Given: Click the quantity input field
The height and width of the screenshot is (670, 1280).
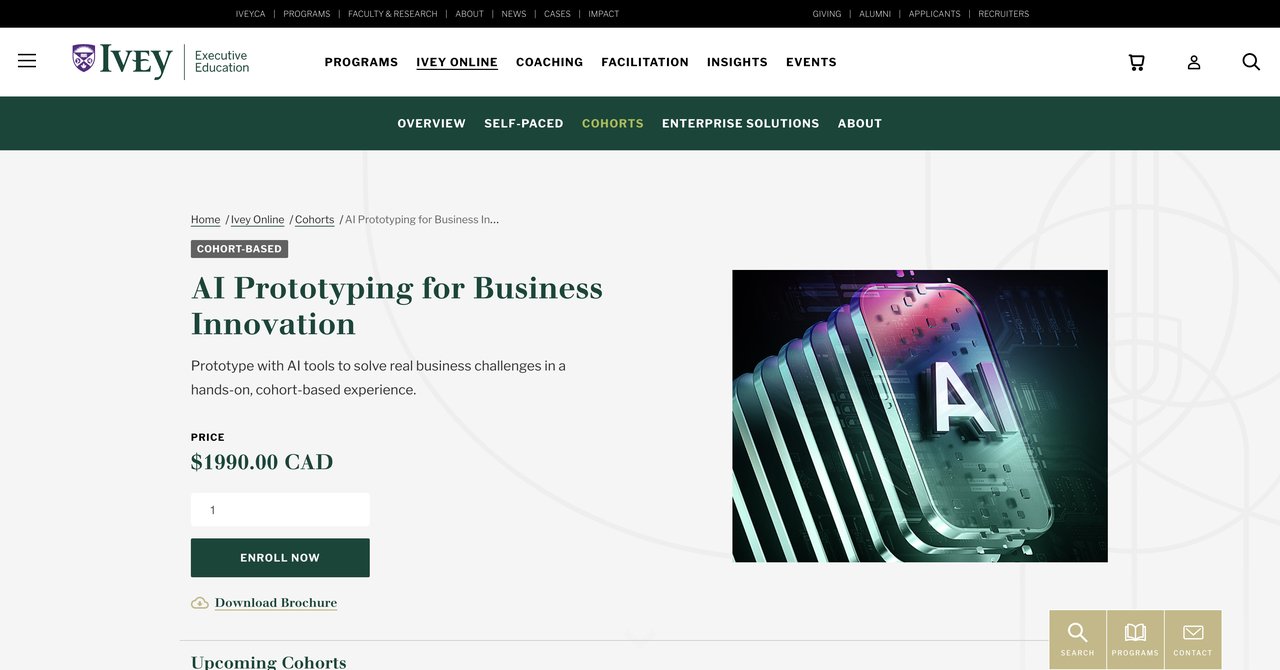Looking at the screenshot, I should tap(280, 510).
